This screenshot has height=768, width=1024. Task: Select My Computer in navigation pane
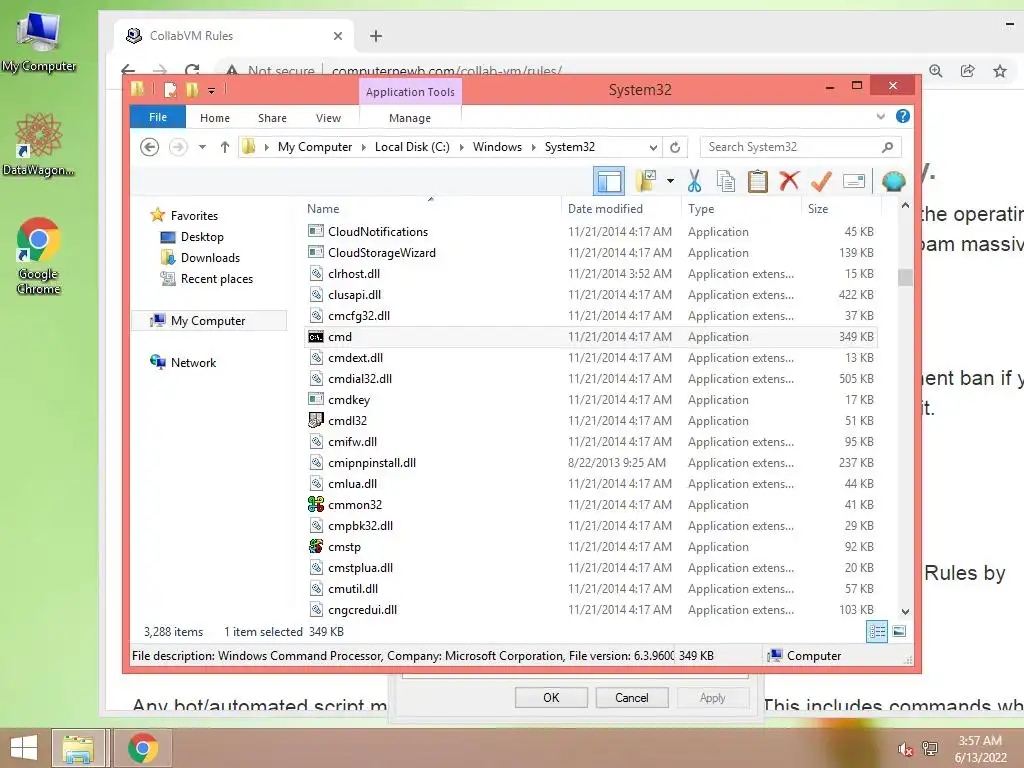208,321
